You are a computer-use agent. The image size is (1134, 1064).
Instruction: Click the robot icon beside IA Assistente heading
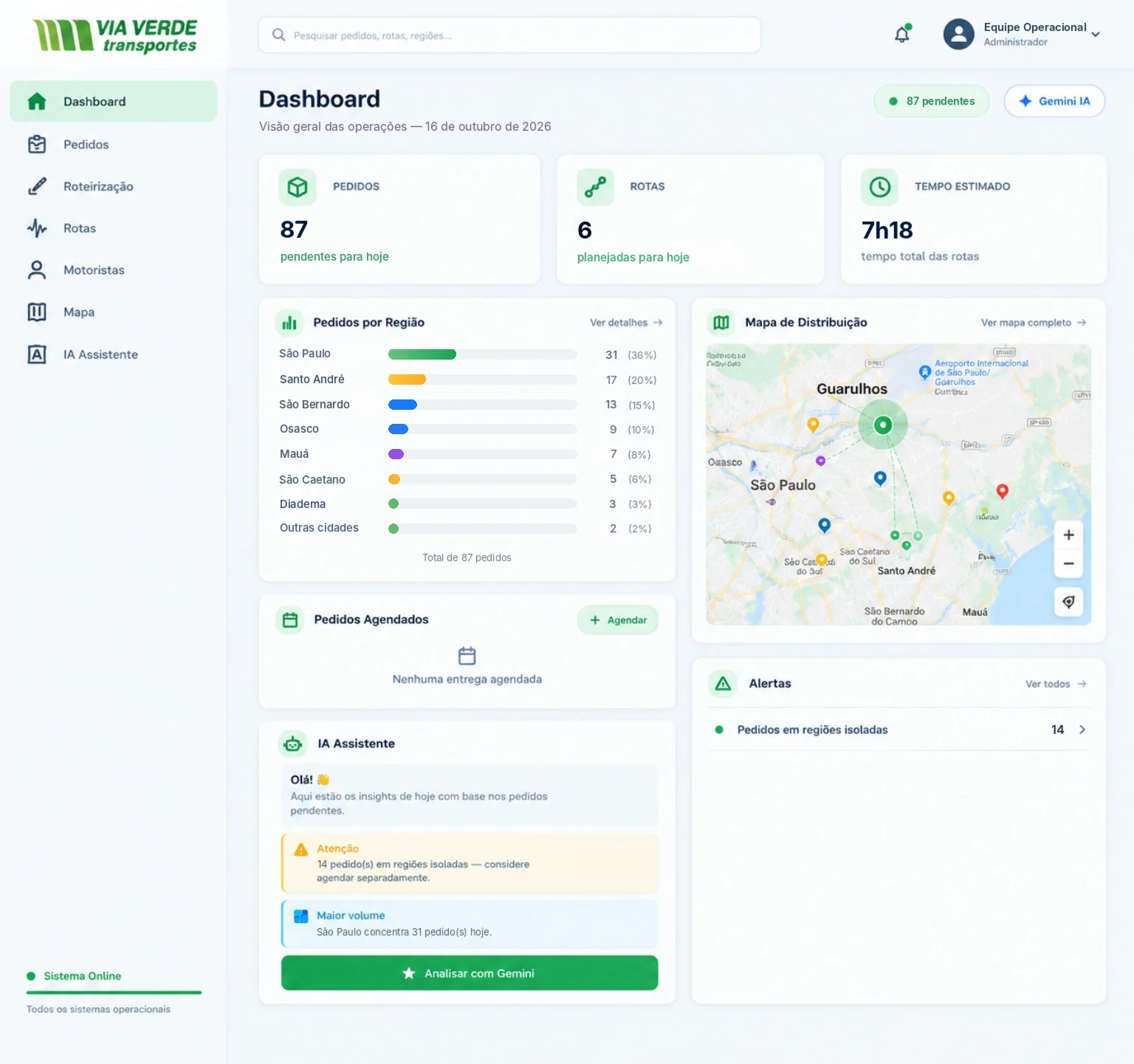[293, 744]
